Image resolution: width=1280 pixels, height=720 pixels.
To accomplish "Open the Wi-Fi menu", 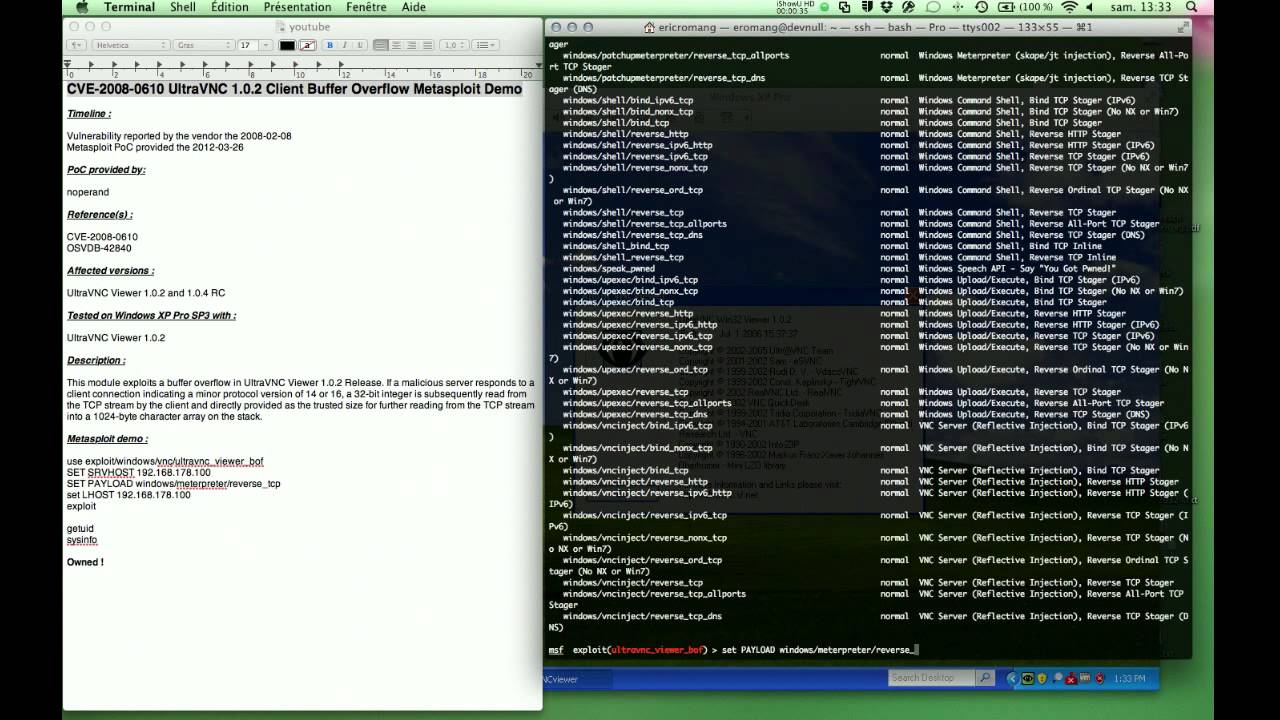I will [x=1068, y=7].
